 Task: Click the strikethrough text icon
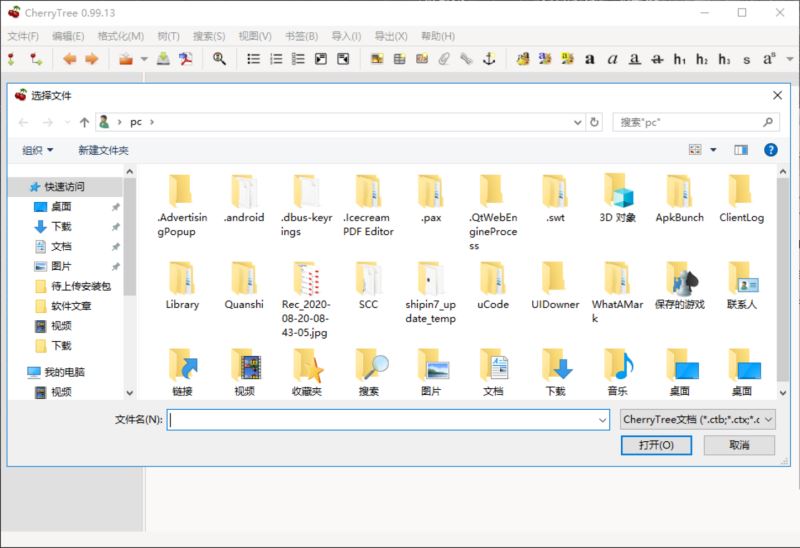657,59
